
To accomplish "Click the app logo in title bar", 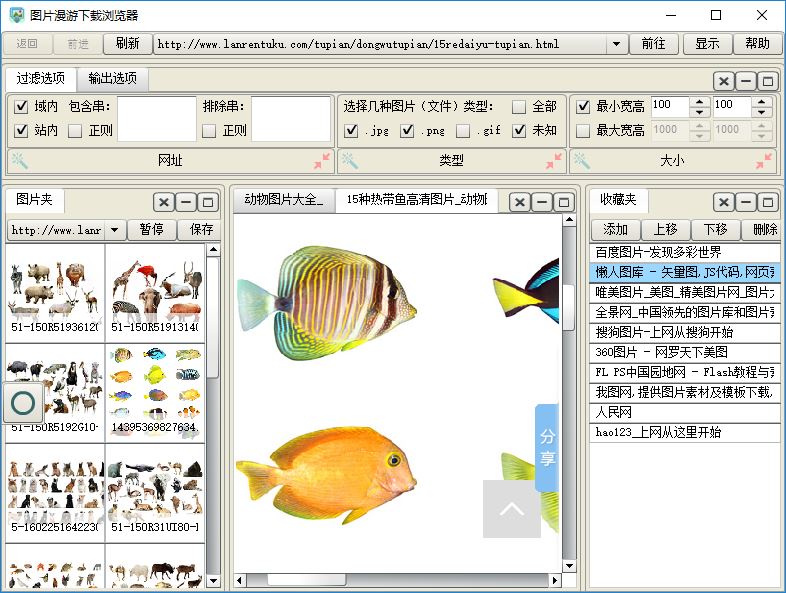I will pos(17,15).
